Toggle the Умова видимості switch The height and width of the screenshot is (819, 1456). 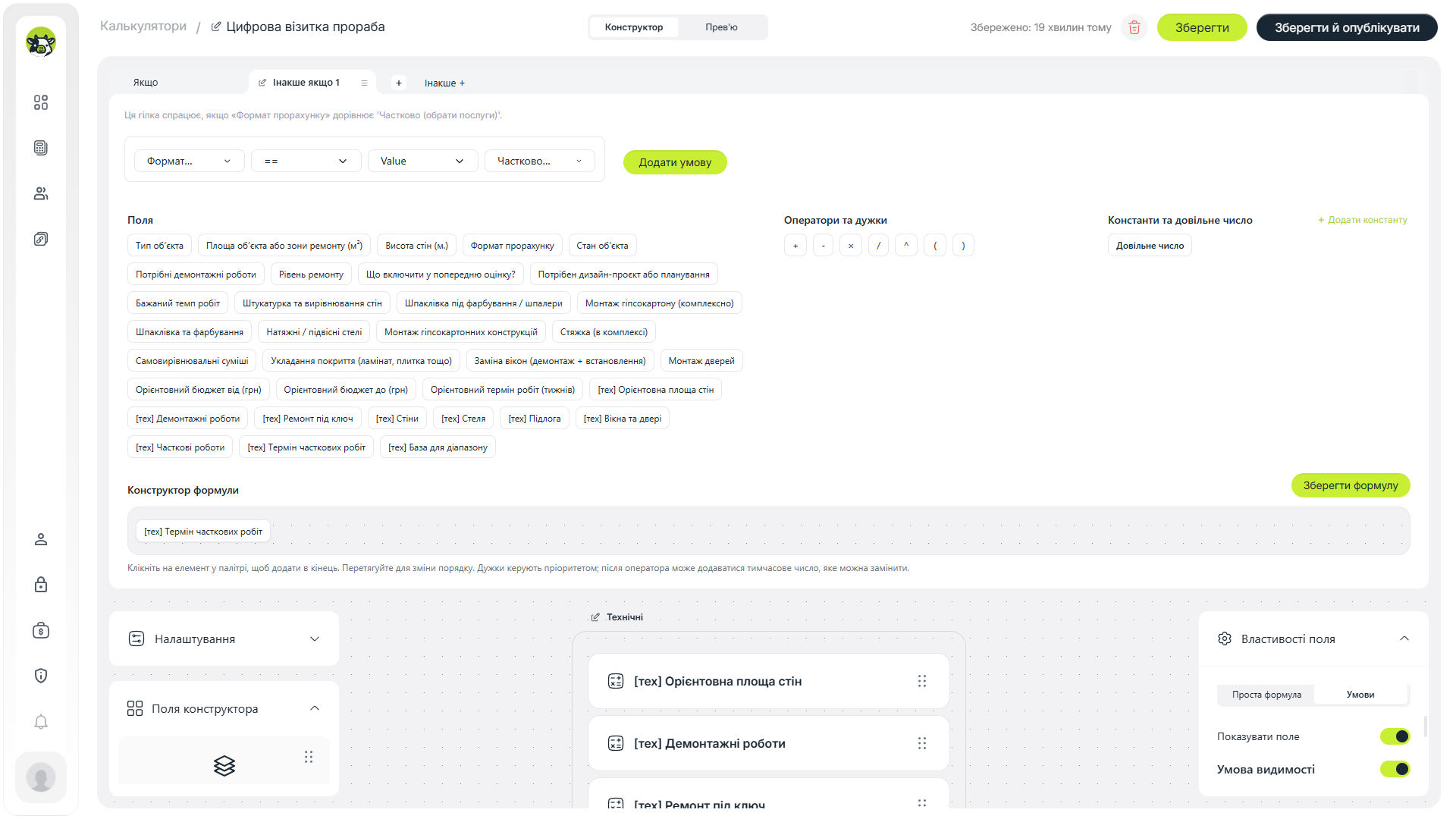point(1395,769)
